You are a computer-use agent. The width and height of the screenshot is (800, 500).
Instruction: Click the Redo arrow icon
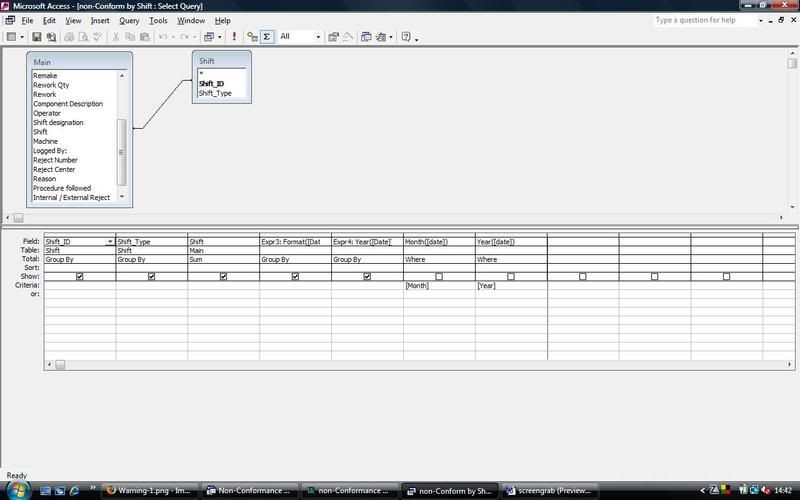[x=184, y=37]
